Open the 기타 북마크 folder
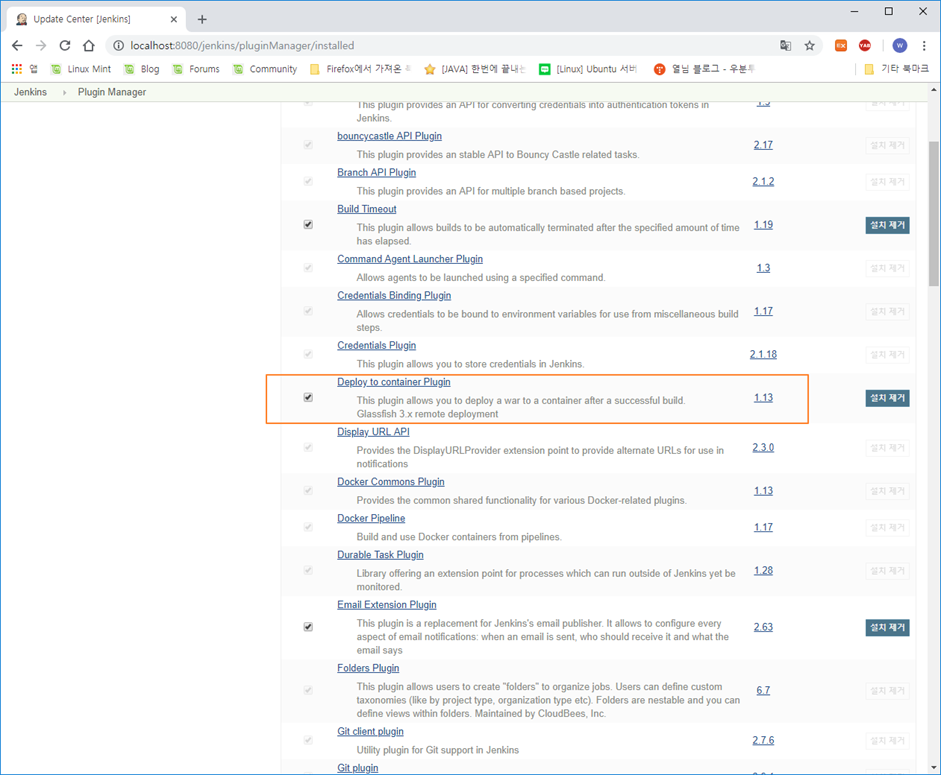Screen dimensions: 941x775 (x=897, y=69)
